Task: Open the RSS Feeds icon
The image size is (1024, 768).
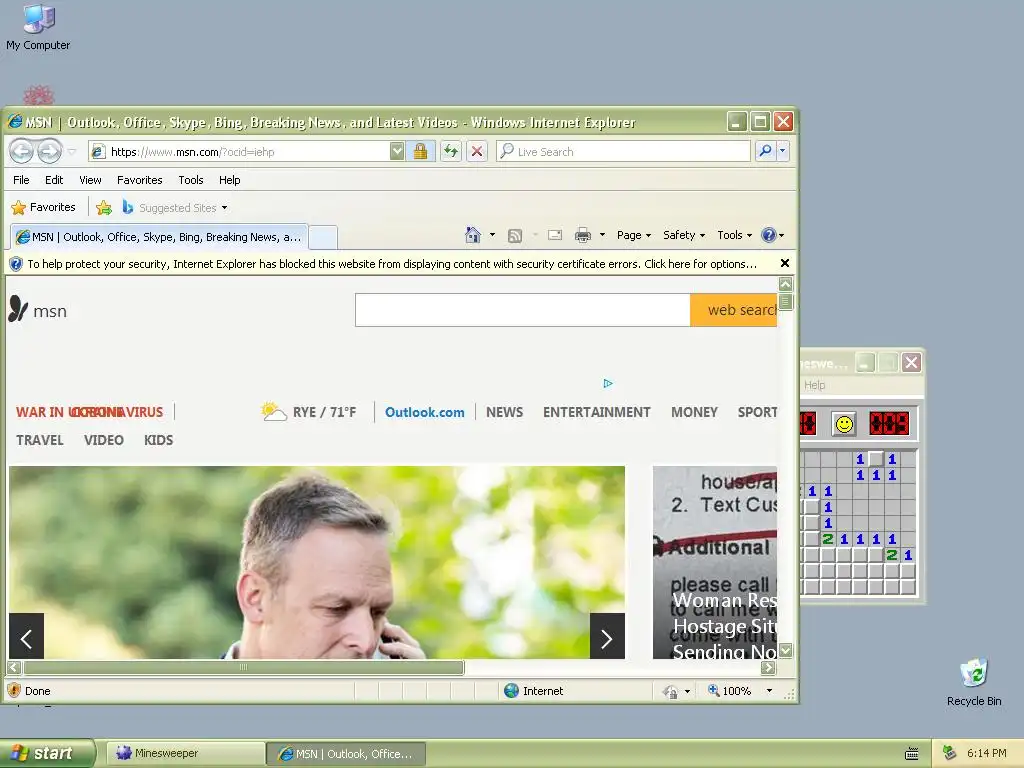Action: [515, 236]
